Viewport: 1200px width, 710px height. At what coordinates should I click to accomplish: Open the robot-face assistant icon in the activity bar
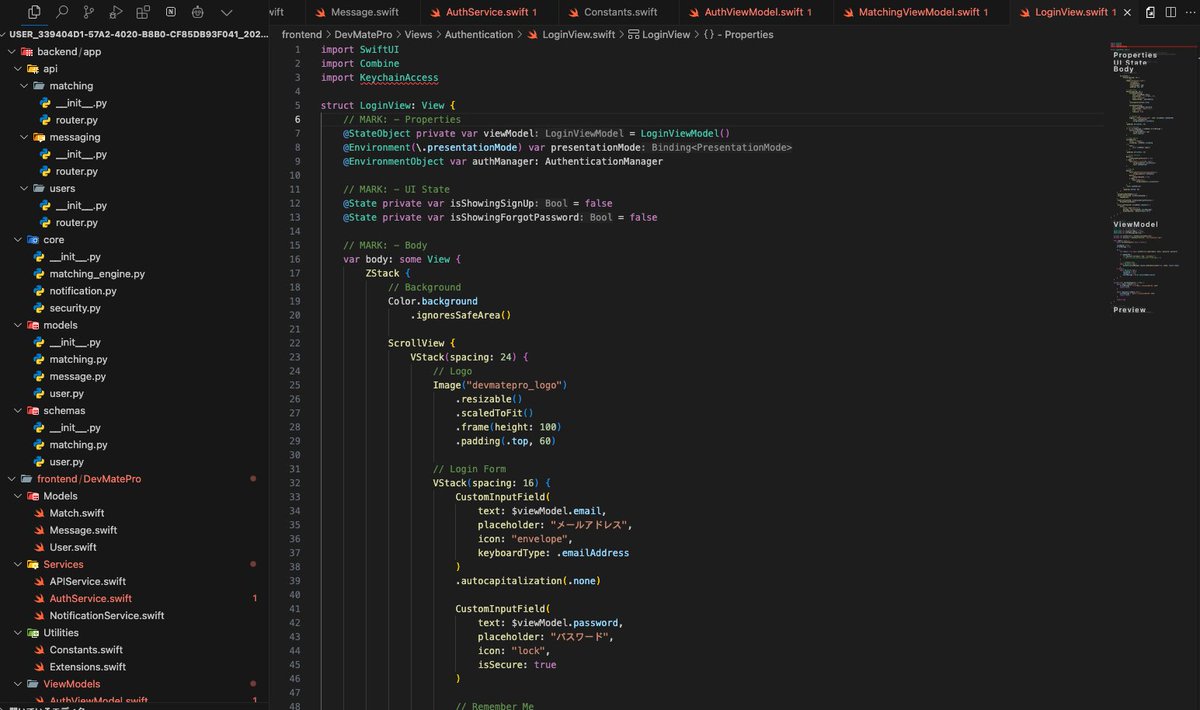click(x=198, y=12)
